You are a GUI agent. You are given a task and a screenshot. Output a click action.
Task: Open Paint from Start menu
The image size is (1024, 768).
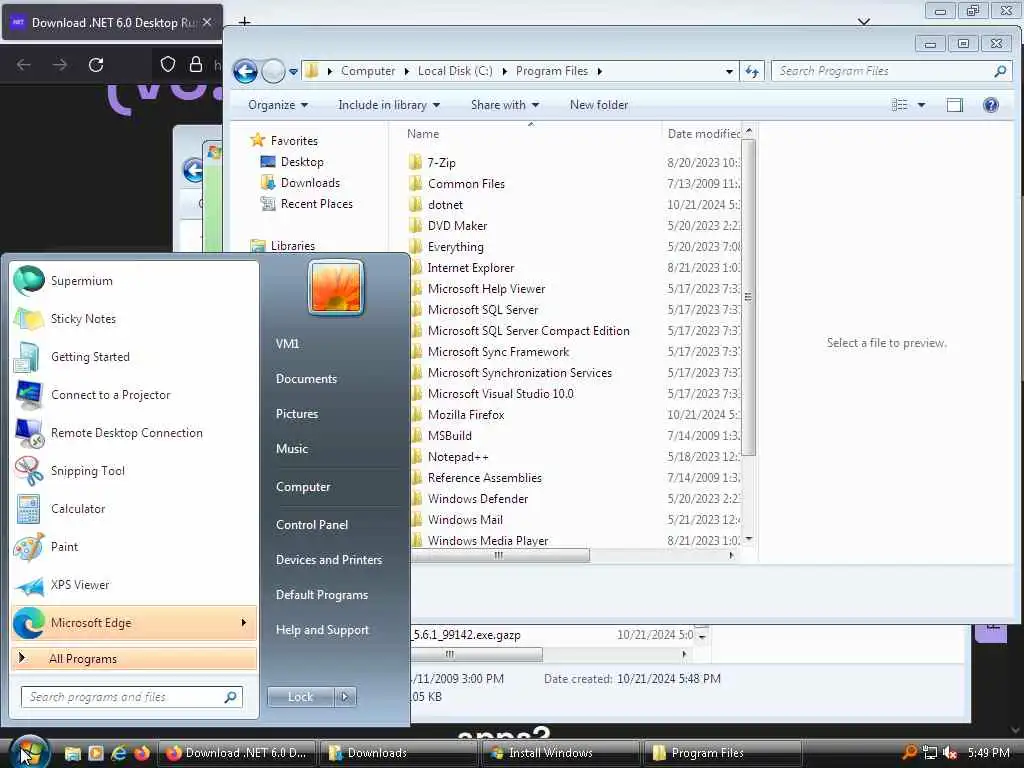tap(134, 547)
